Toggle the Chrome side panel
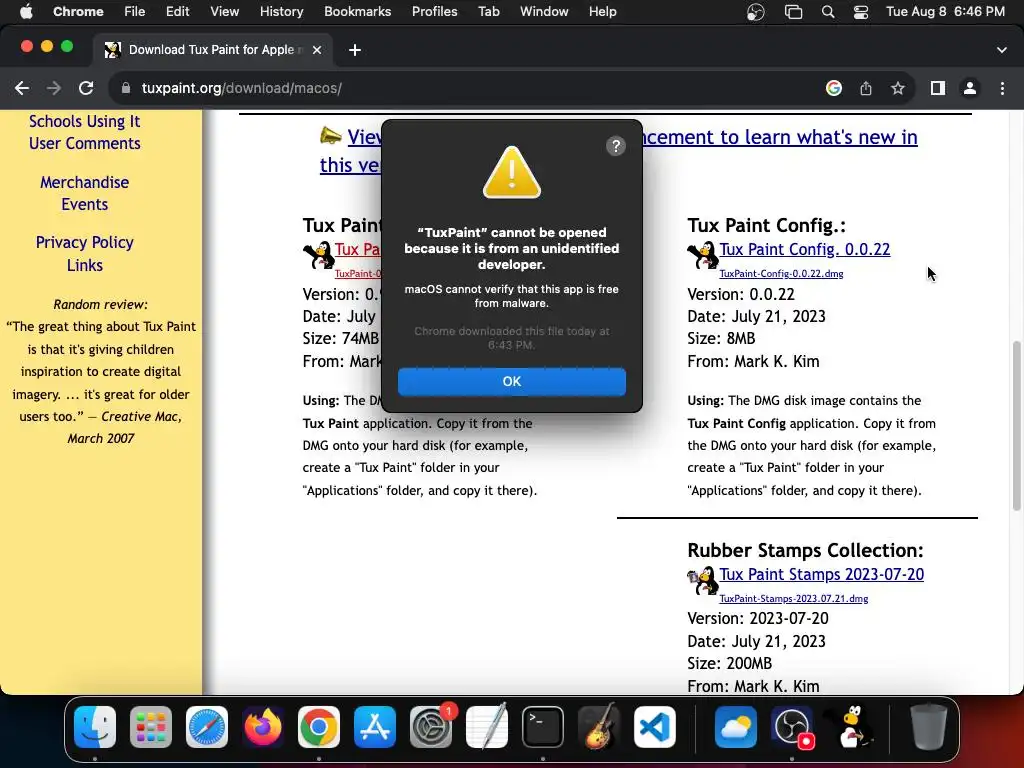 pyautogui.click(x=938, y=88)
